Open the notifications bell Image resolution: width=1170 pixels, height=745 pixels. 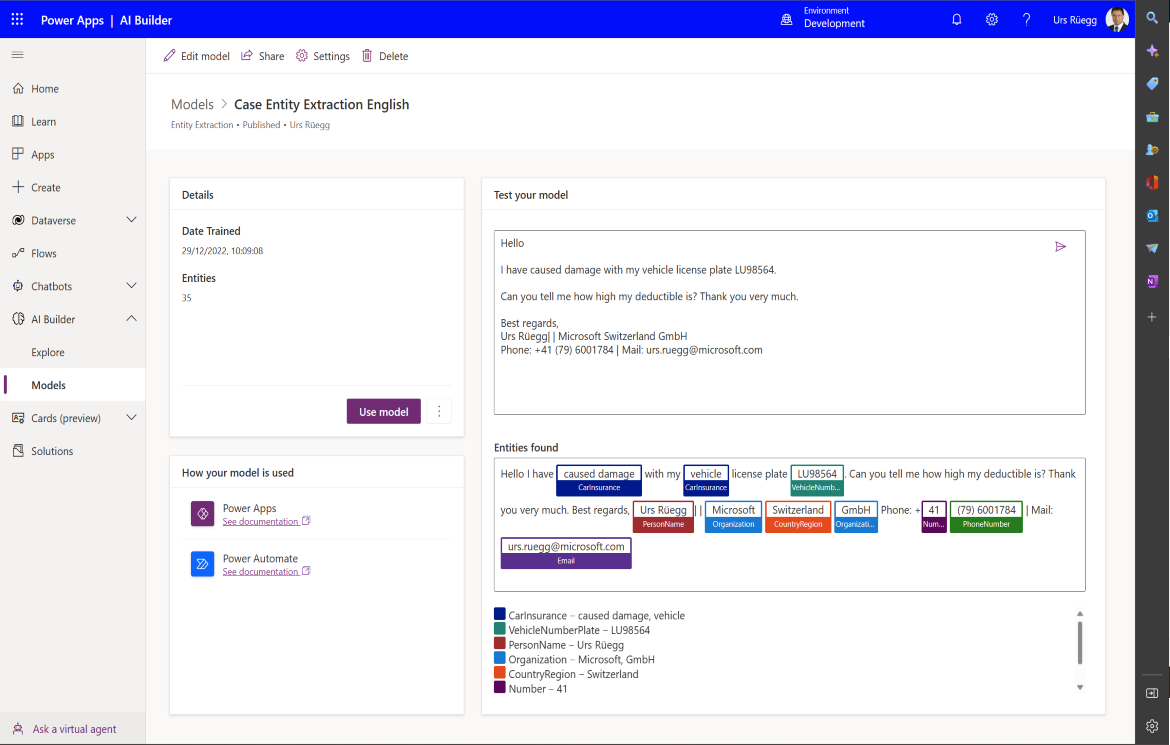click(957, 20)
